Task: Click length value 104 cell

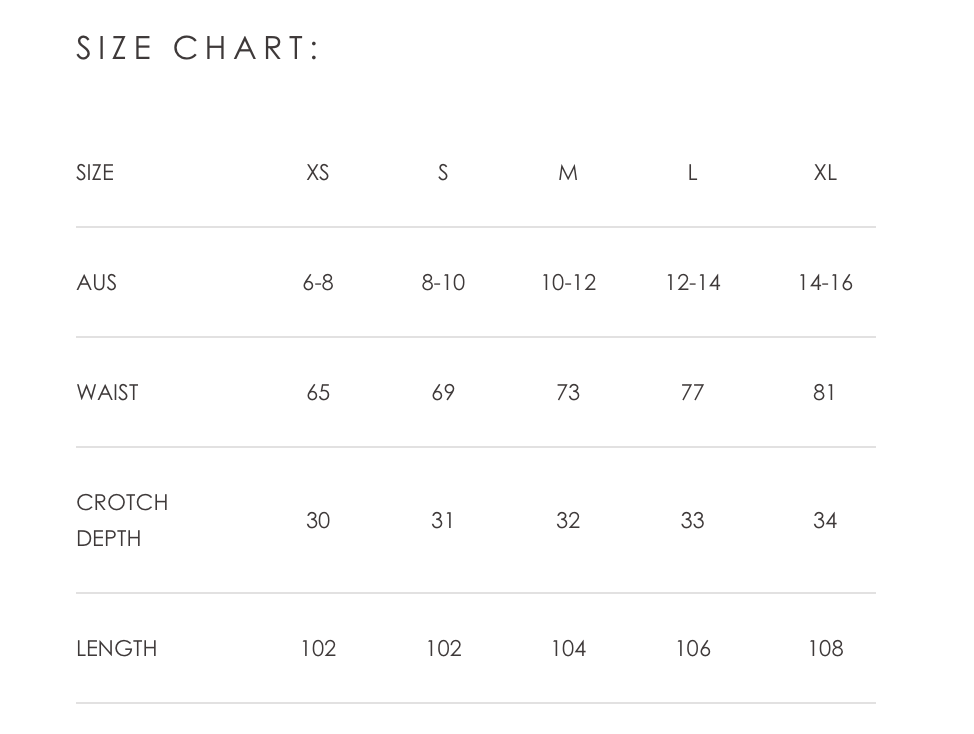Action: click(568, 649)
